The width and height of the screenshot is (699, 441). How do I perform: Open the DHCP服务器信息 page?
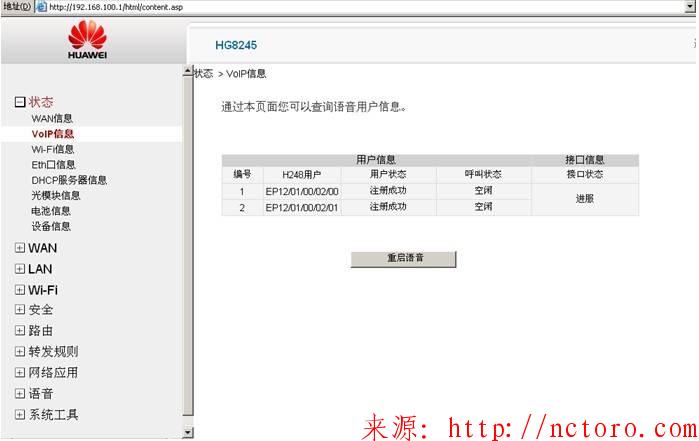(69, 180)
